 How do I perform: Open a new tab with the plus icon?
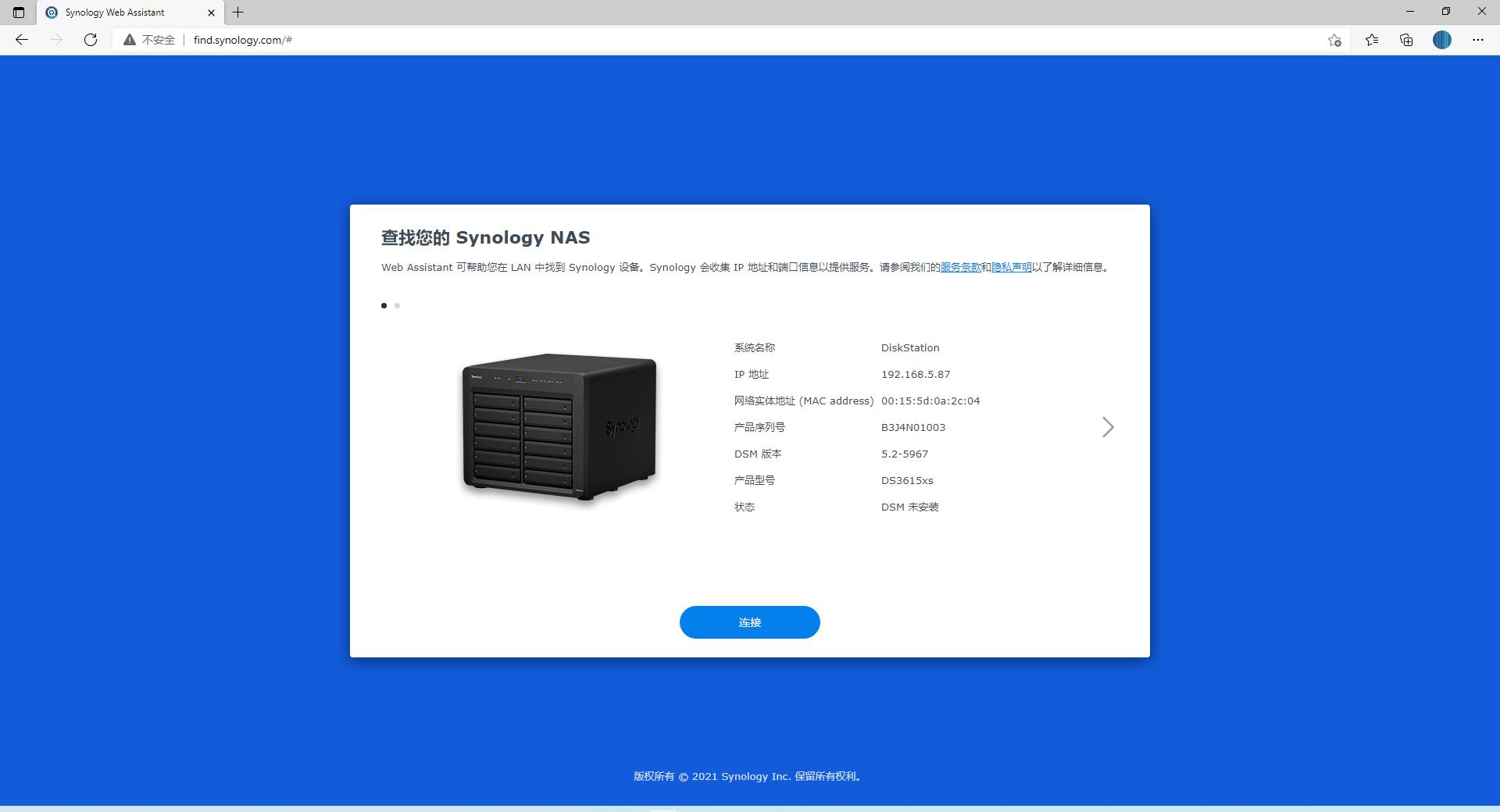(238, 12)
